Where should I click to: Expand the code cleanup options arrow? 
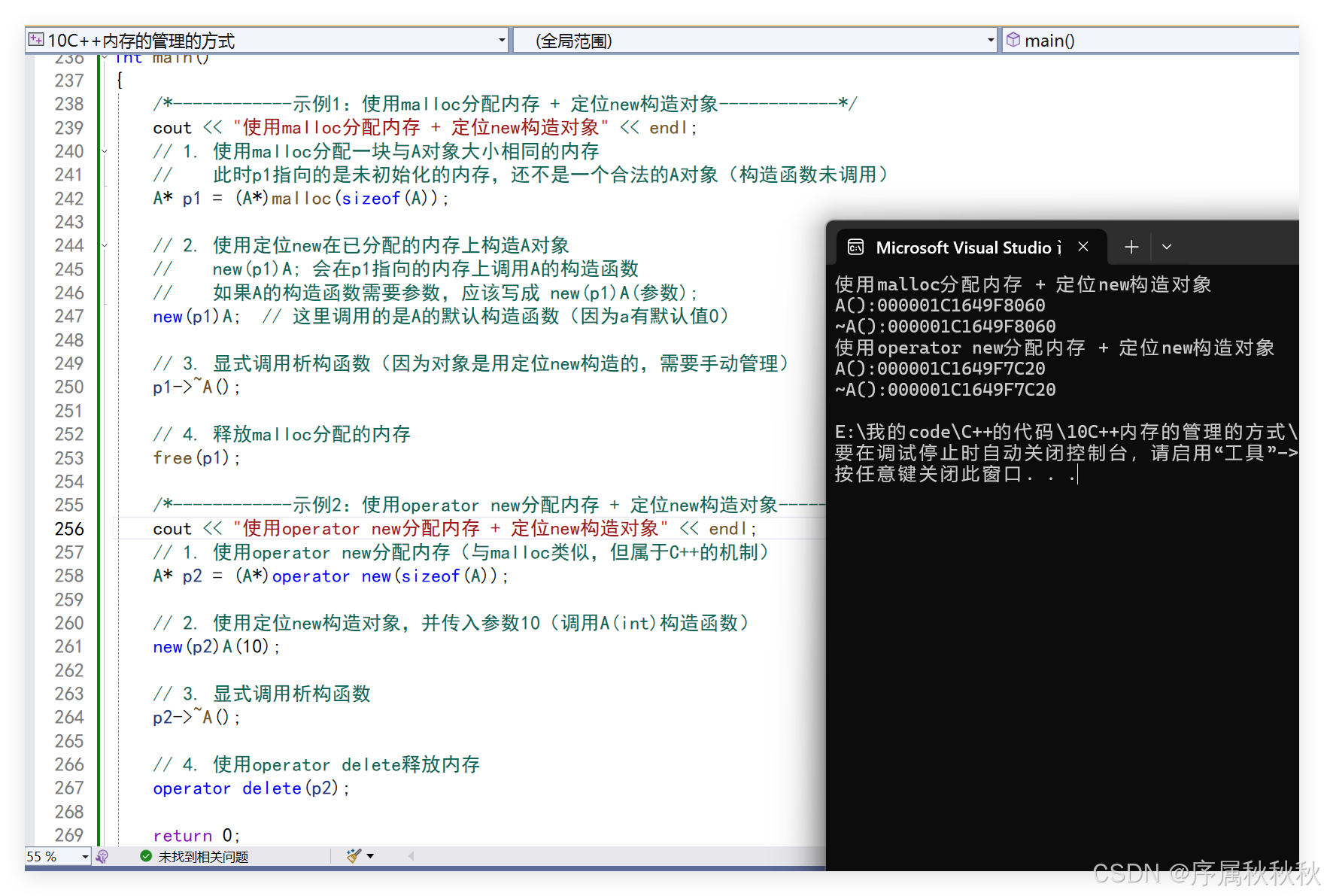370,856
